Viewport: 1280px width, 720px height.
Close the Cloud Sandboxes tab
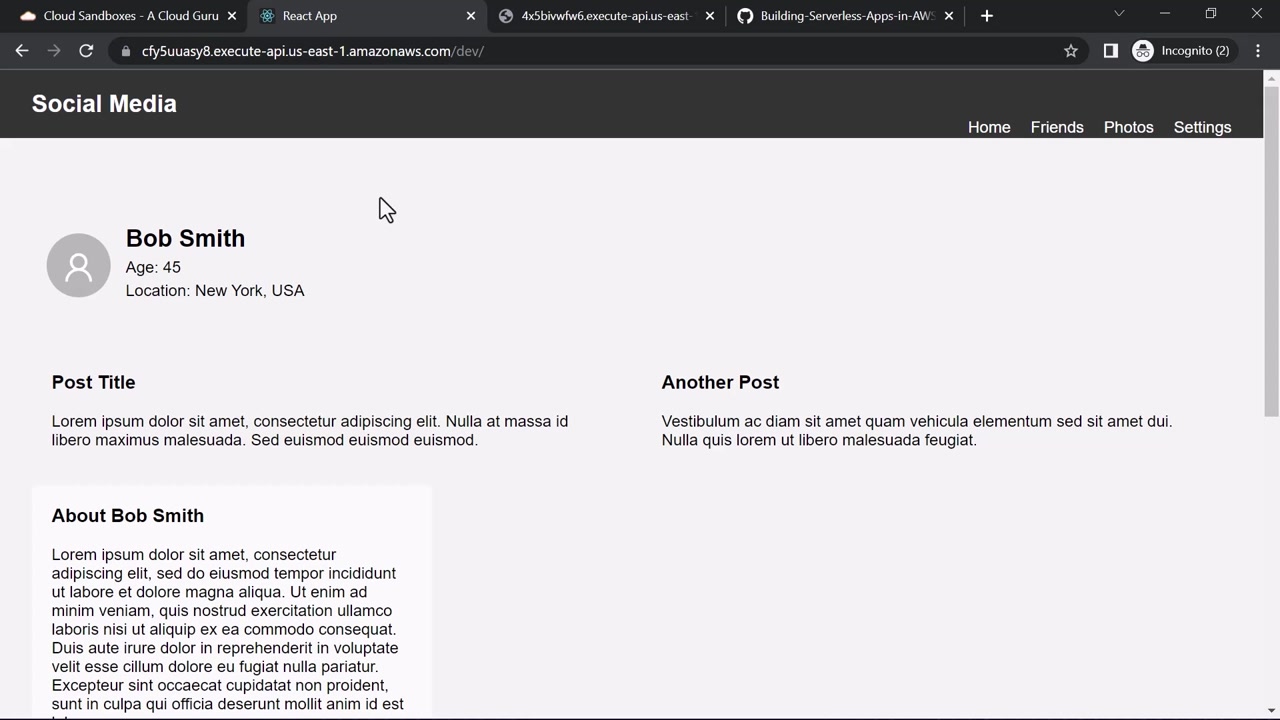[x=232, y=16]
